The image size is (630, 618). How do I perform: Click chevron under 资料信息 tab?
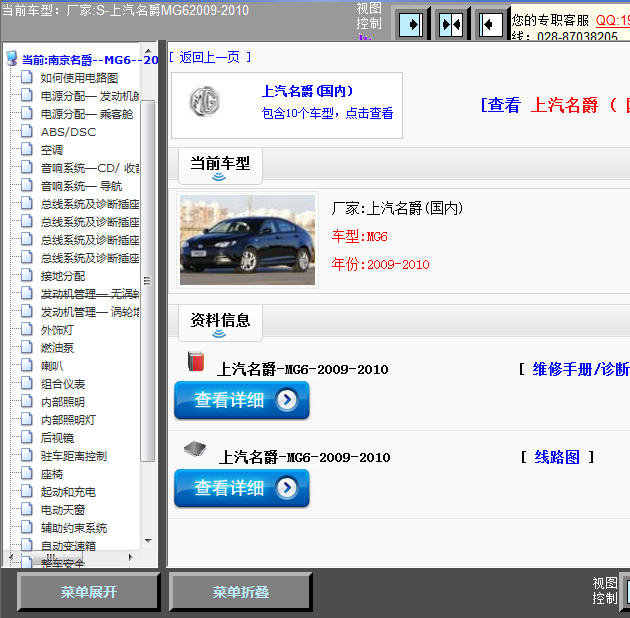[219, 334]
